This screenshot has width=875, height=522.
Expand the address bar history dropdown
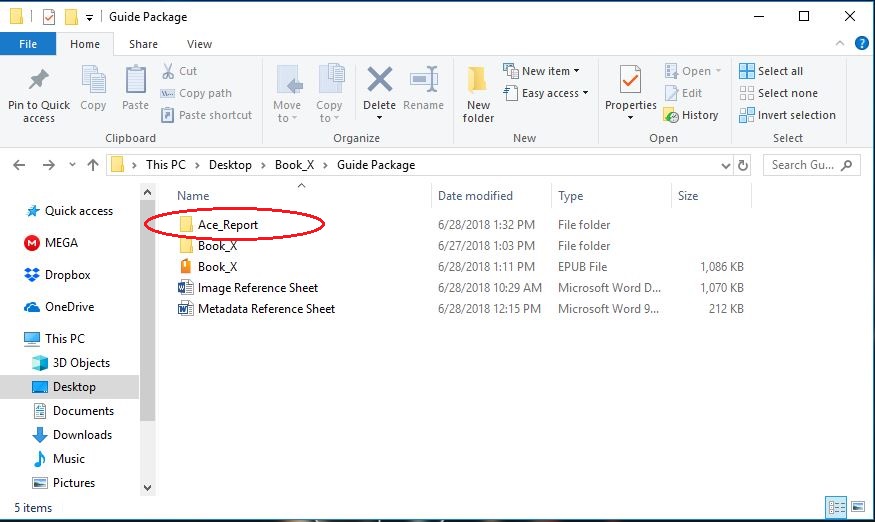725,165
